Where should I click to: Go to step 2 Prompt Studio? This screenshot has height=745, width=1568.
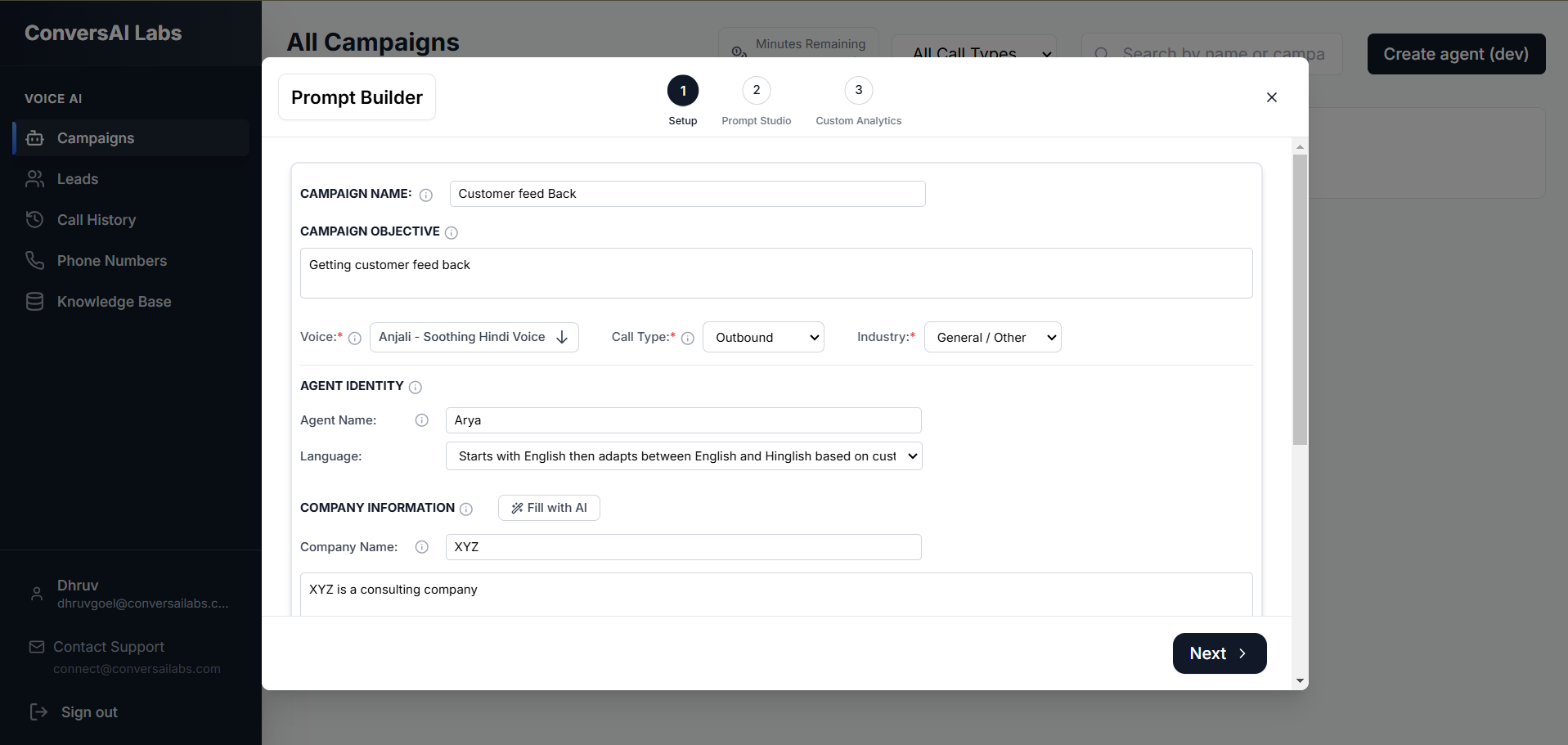click(757, 90)
